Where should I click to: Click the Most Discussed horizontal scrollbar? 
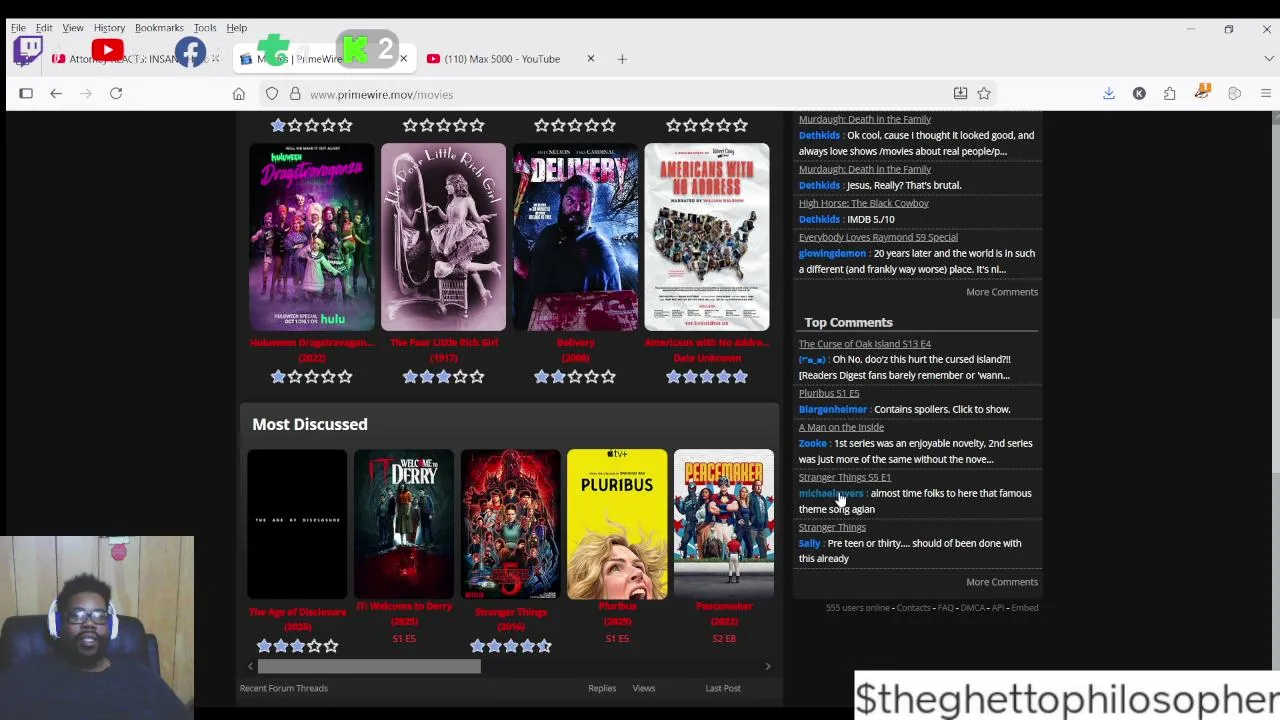(369, 666)
